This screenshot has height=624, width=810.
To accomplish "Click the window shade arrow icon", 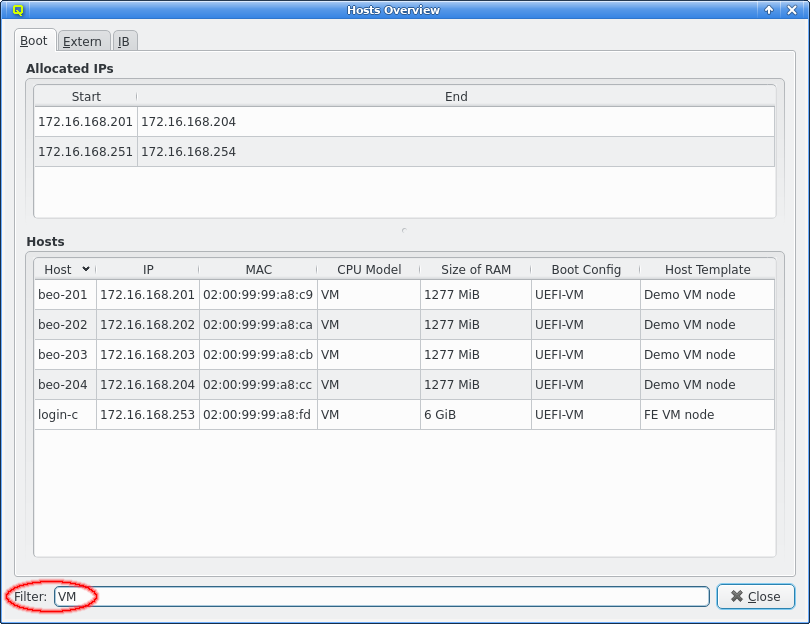I will point(769,10).
